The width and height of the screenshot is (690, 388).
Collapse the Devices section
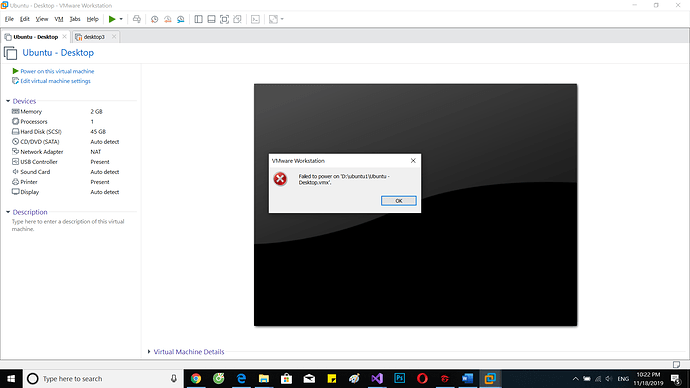pos(8,101)
